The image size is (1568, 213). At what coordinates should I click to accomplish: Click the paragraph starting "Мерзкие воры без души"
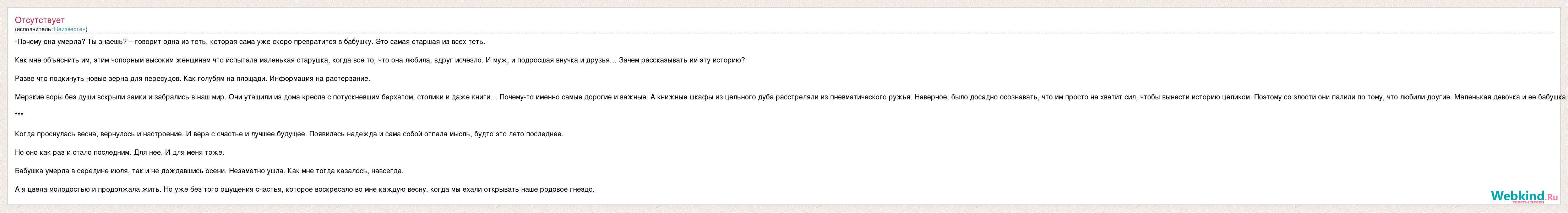pos(791,97)
